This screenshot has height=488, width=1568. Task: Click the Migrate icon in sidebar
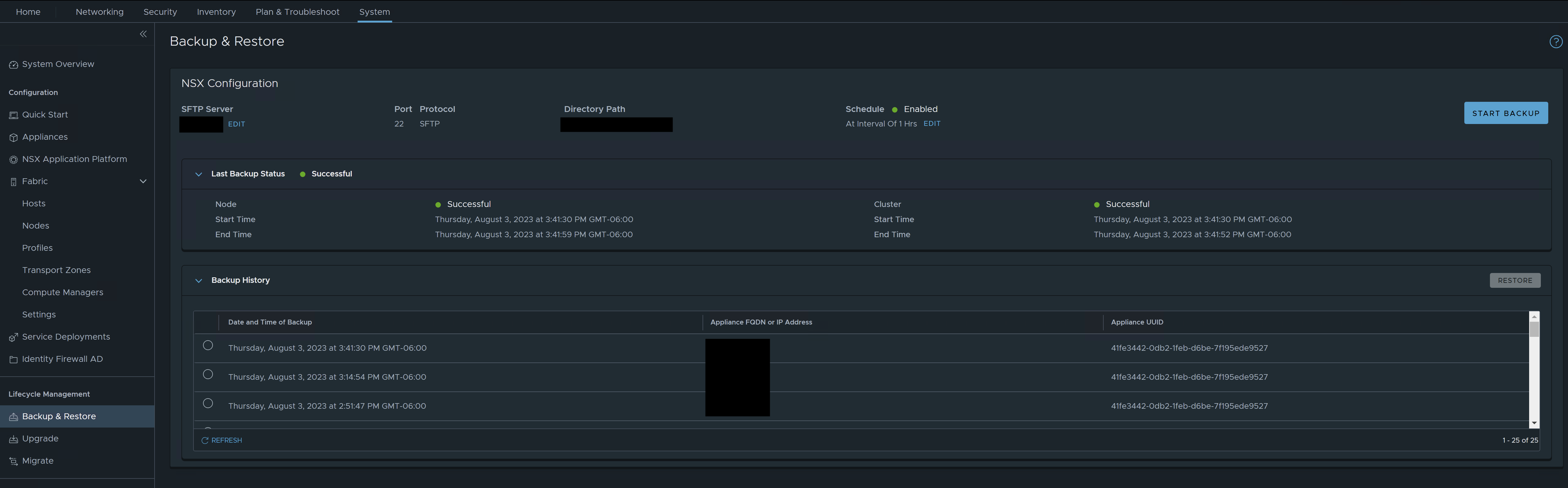click(x=13, y=461)
